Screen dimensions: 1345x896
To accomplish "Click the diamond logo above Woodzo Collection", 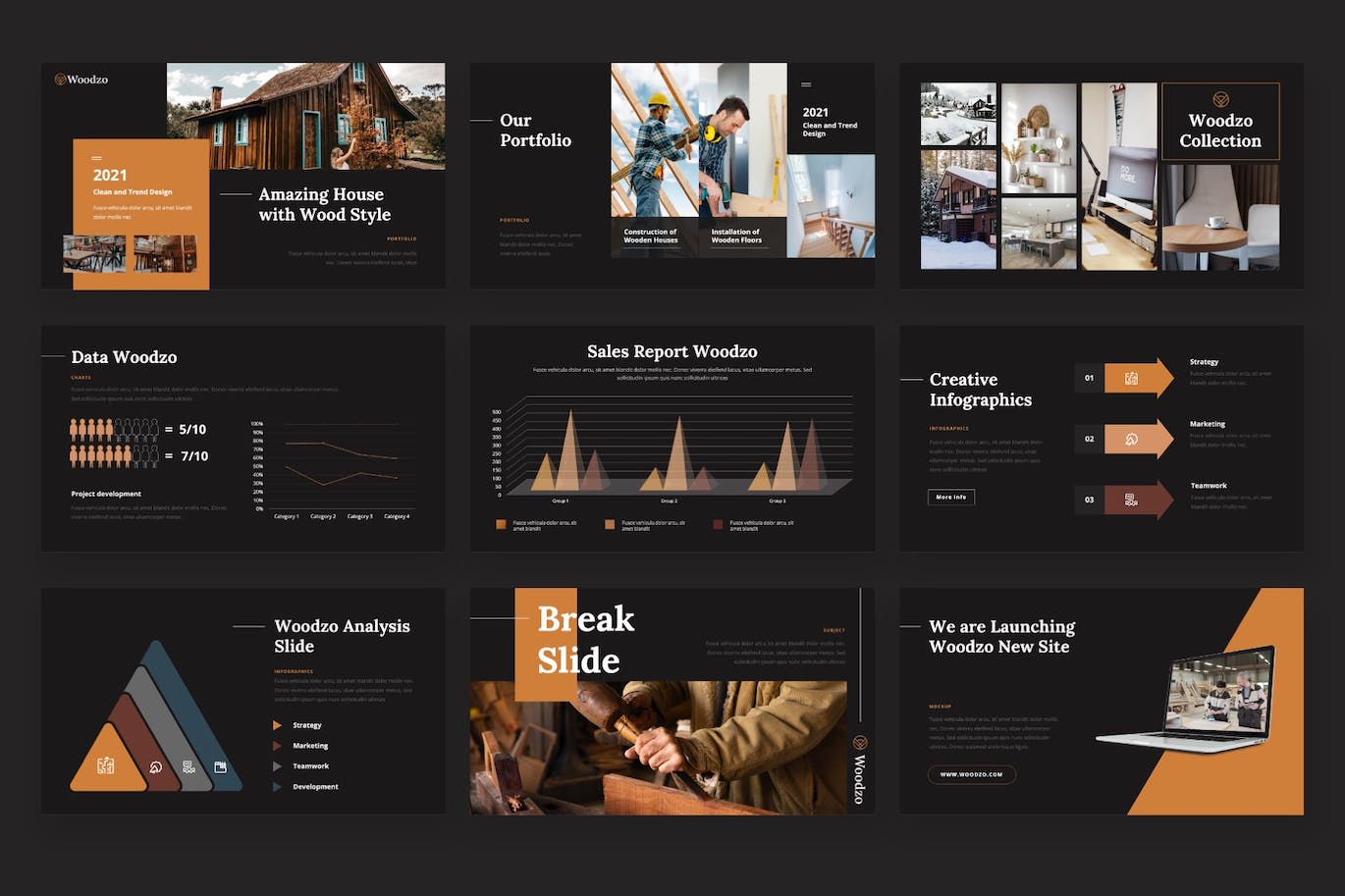I will 1220,98.
